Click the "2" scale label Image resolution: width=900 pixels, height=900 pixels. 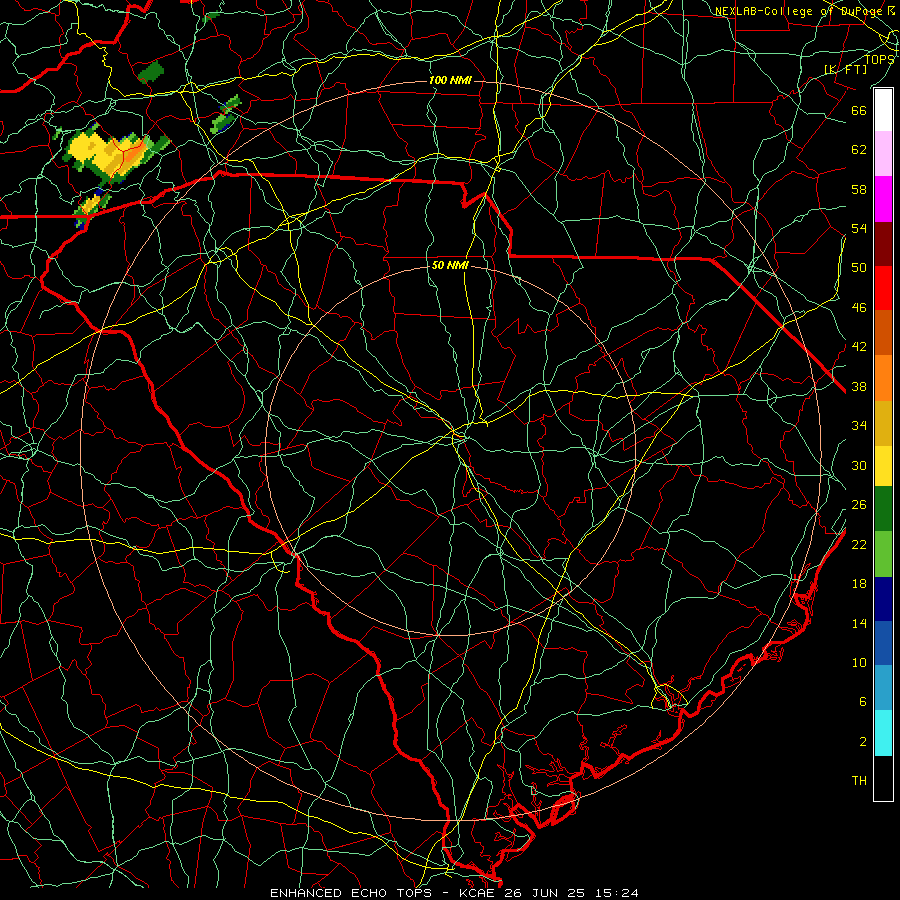click(862, 742)
